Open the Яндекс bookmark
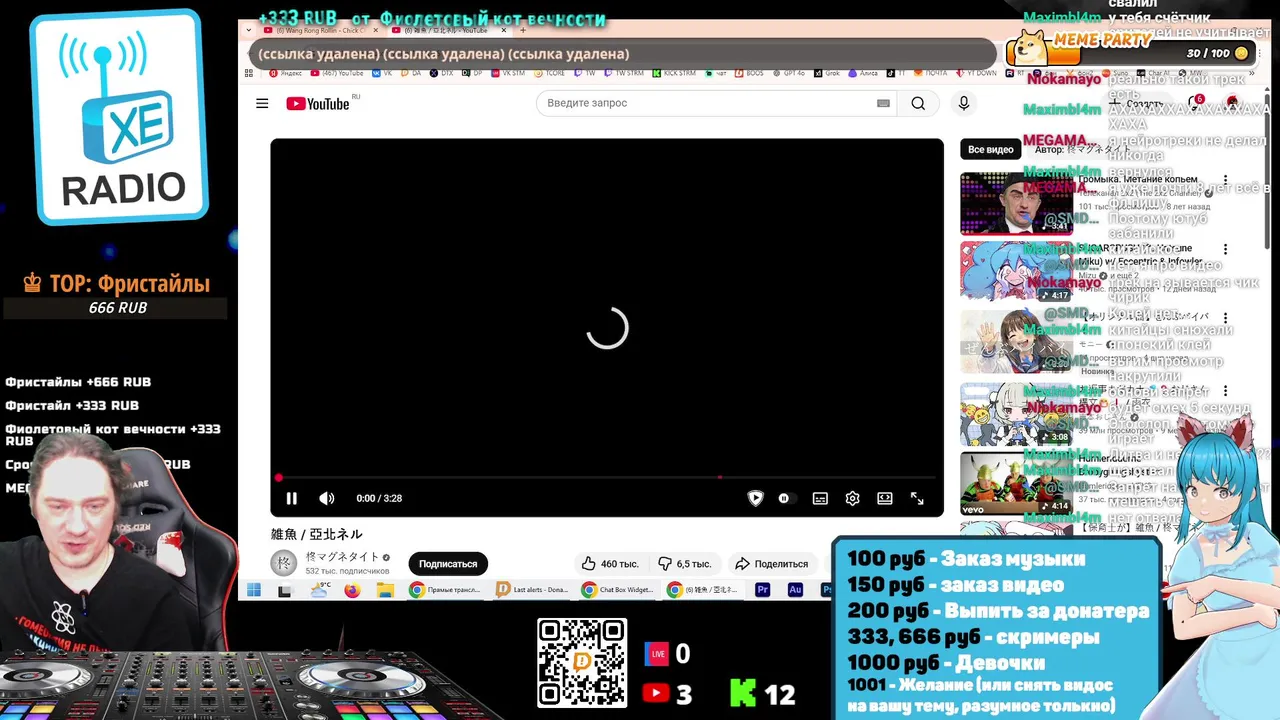Image resolution: width=1280 pixels, height=720 pixels. [x=285, y=73]
